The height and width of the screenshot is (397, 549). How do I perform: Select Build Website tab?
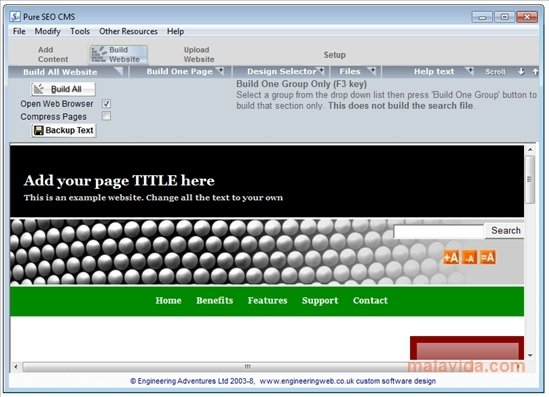tap(118, 55)
